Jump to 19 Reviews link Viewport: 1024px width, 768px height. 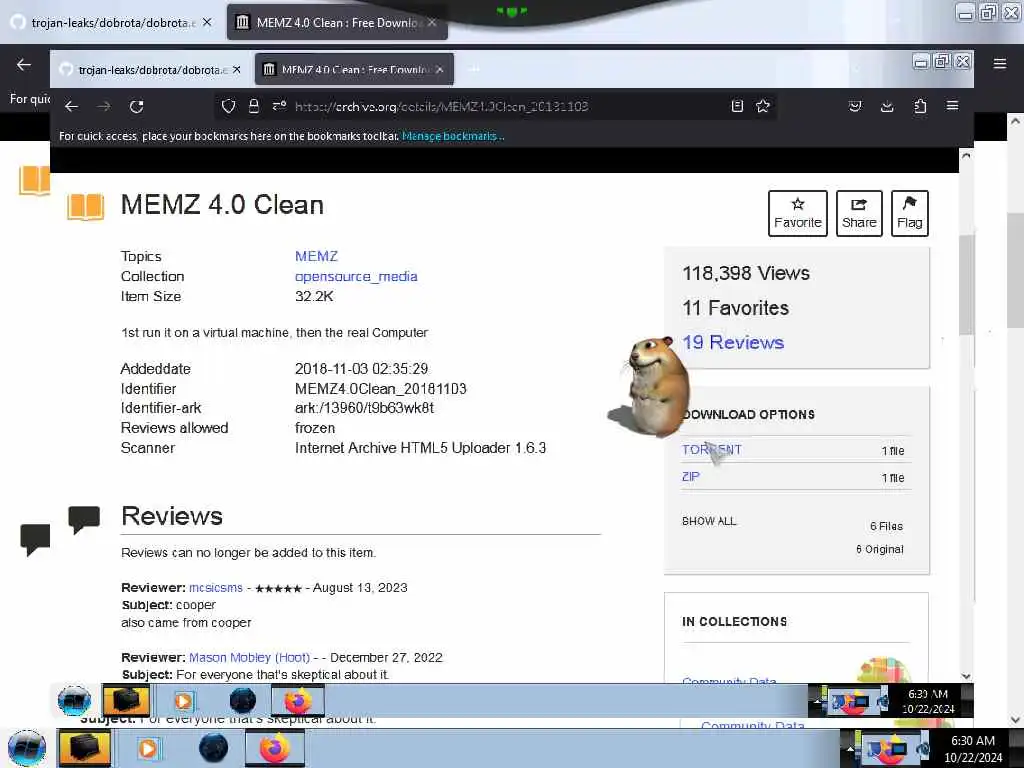tap(733, 342)
